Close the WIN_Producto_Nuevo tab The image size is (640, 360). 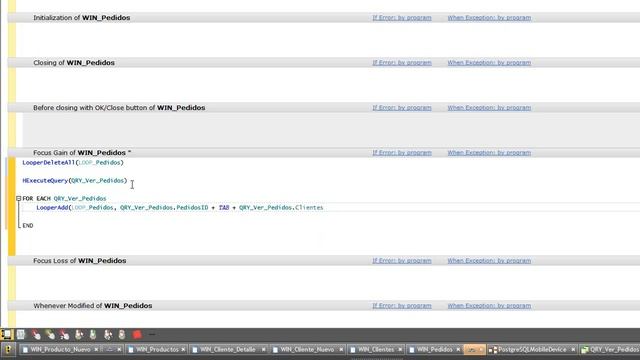coord(96,349)
